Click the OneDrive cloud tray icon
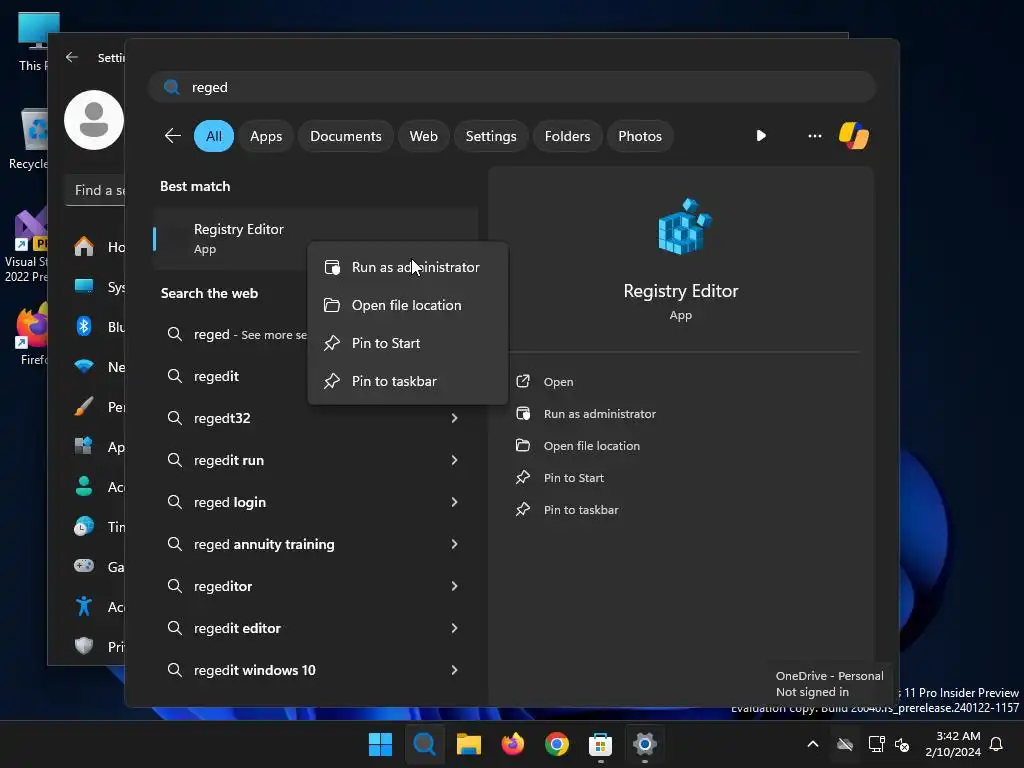Viewport: 1024px width, 768px height. pyautogui.click(x=845, y=744)
